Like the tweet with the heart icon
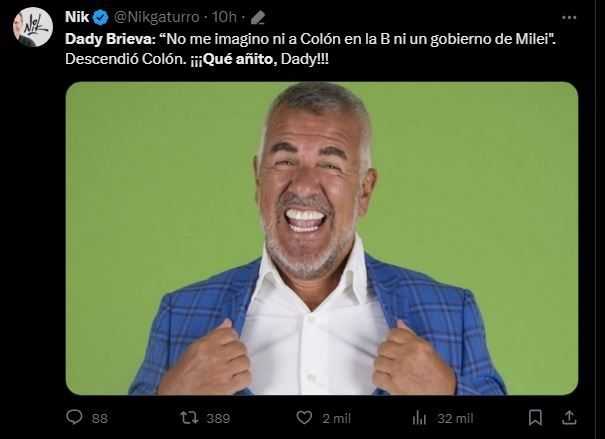 pos(304,418)
